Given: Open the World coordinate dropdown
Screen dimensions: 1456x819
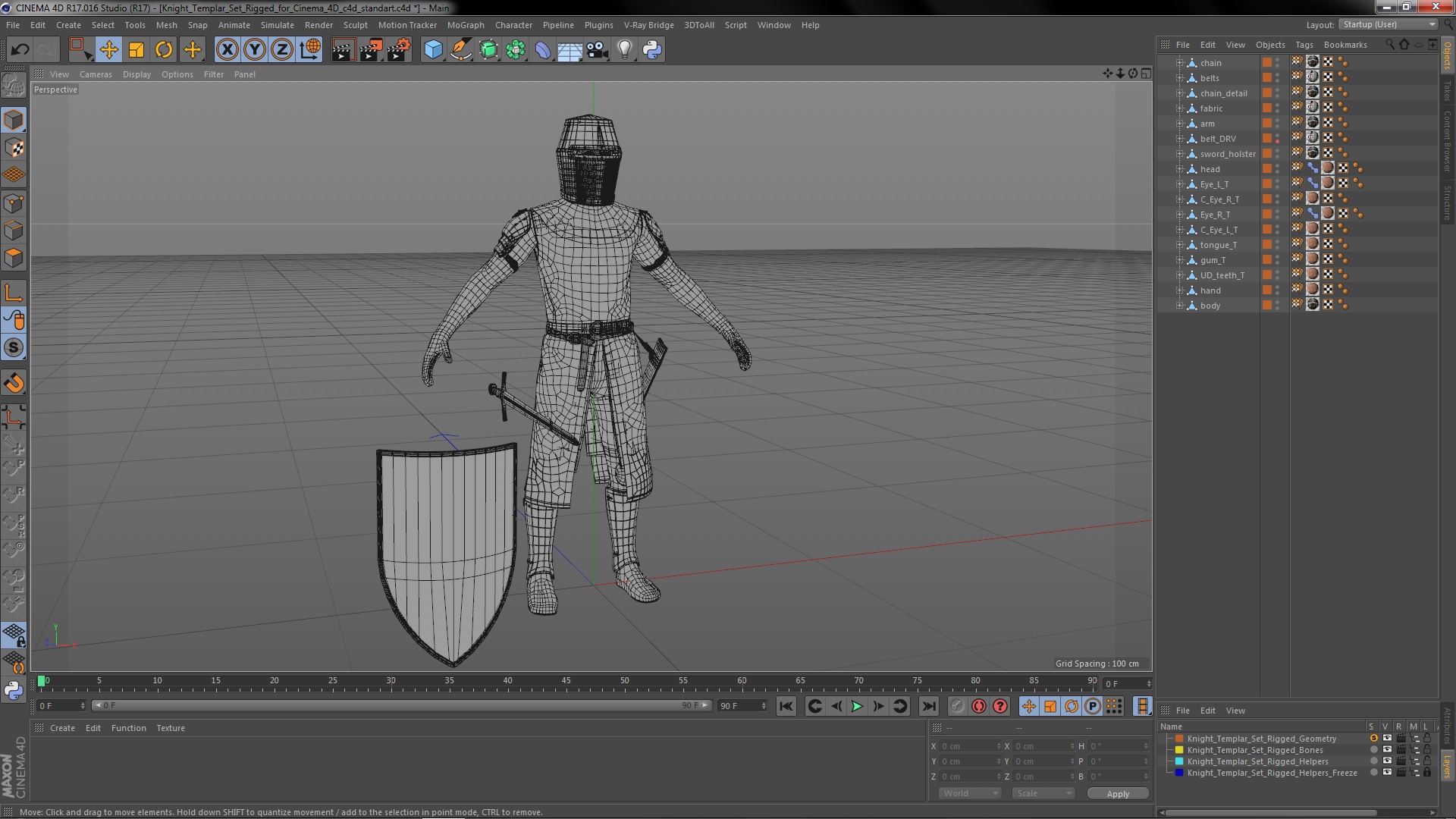Looking at the screenshot, I should 970,793.
